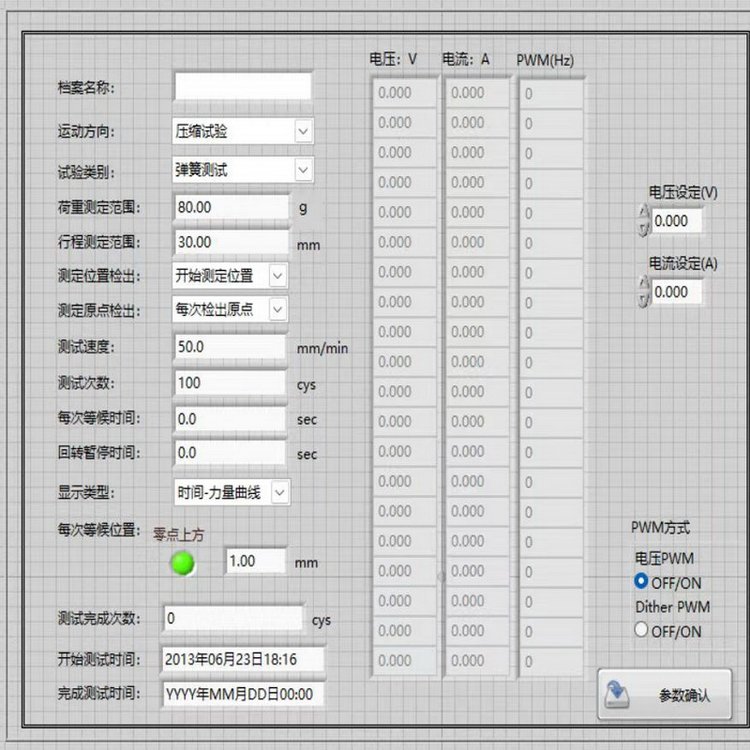Click the 电压设定(V) value 0.000 field
750x750 pixels.
677,221
